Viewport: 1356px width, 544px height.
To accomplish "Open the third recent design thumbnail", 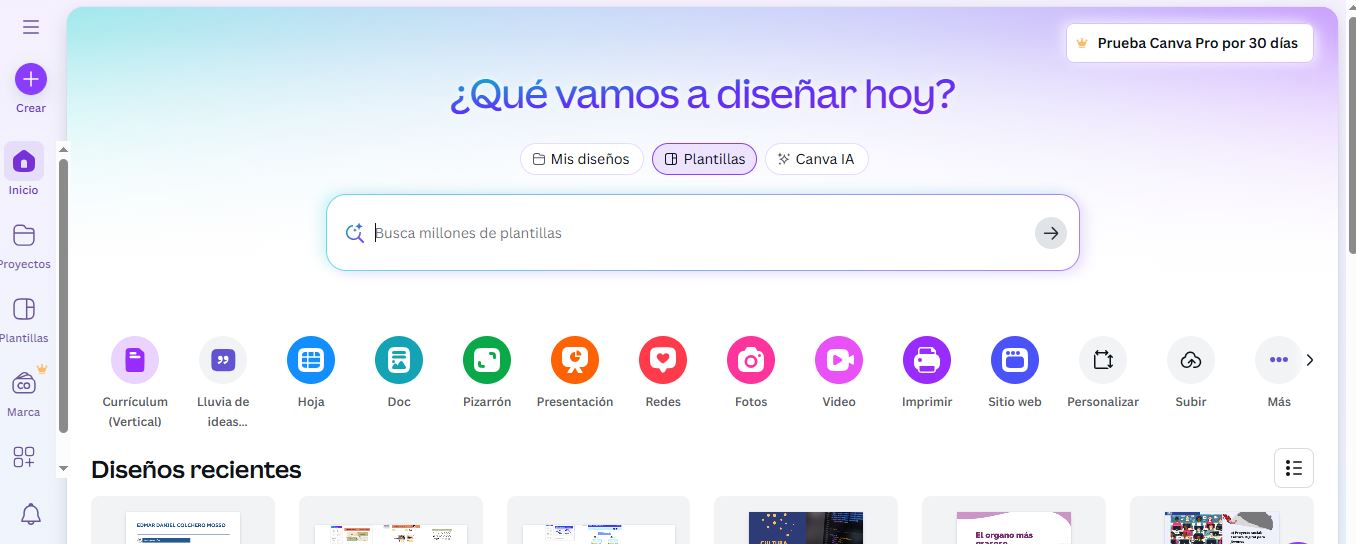I will tap(598, 520).
